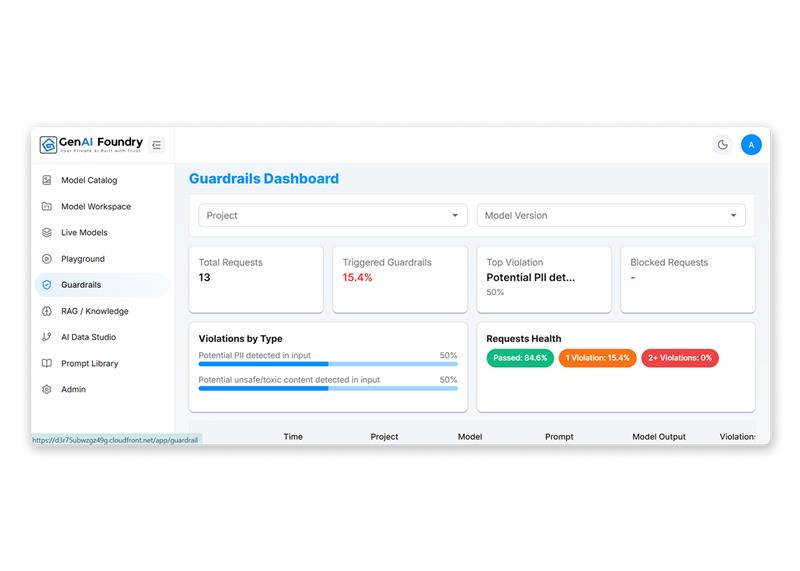Click the Guardrails shield icon
Viewport: 800px width, 571px height.
[x=47, y=285]
